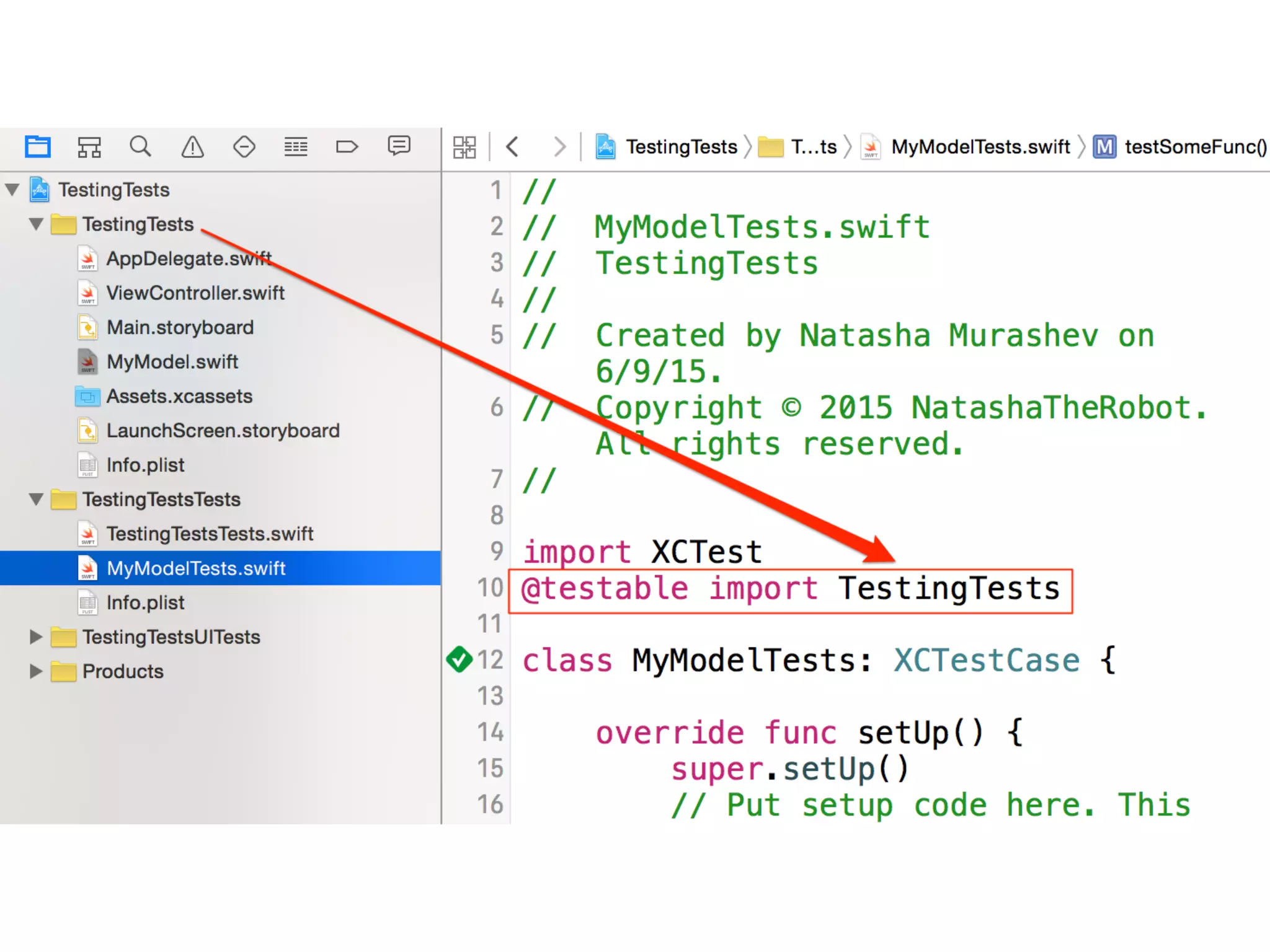Image resolution: width=1270 pixels, height=952 pixels.
Task: Go back with the left chevron
Action: 512,147
